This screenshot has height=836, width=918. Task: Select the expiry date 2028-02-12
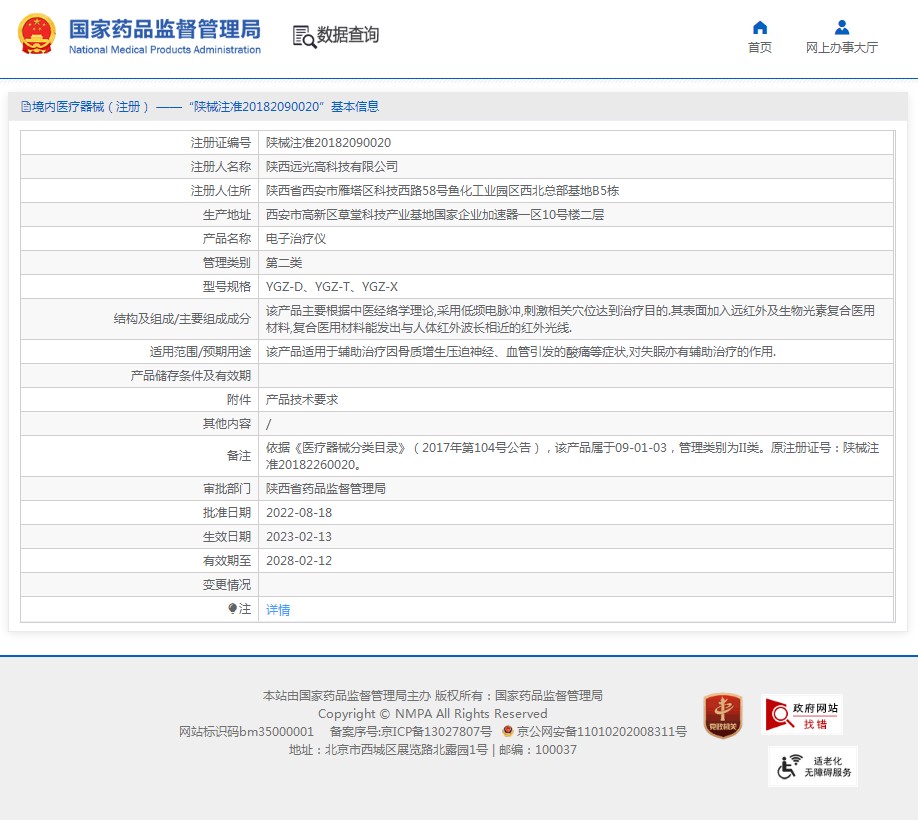click(299, 561)
